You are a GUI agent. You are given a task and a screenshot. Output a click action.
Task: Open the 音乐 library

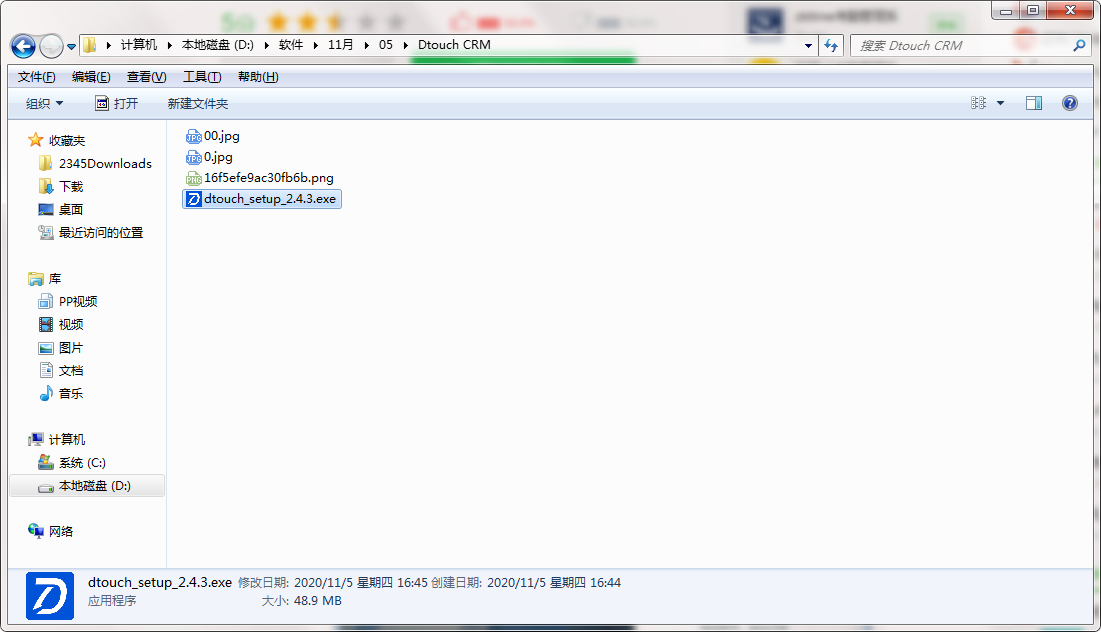click(x=71, y=393)
